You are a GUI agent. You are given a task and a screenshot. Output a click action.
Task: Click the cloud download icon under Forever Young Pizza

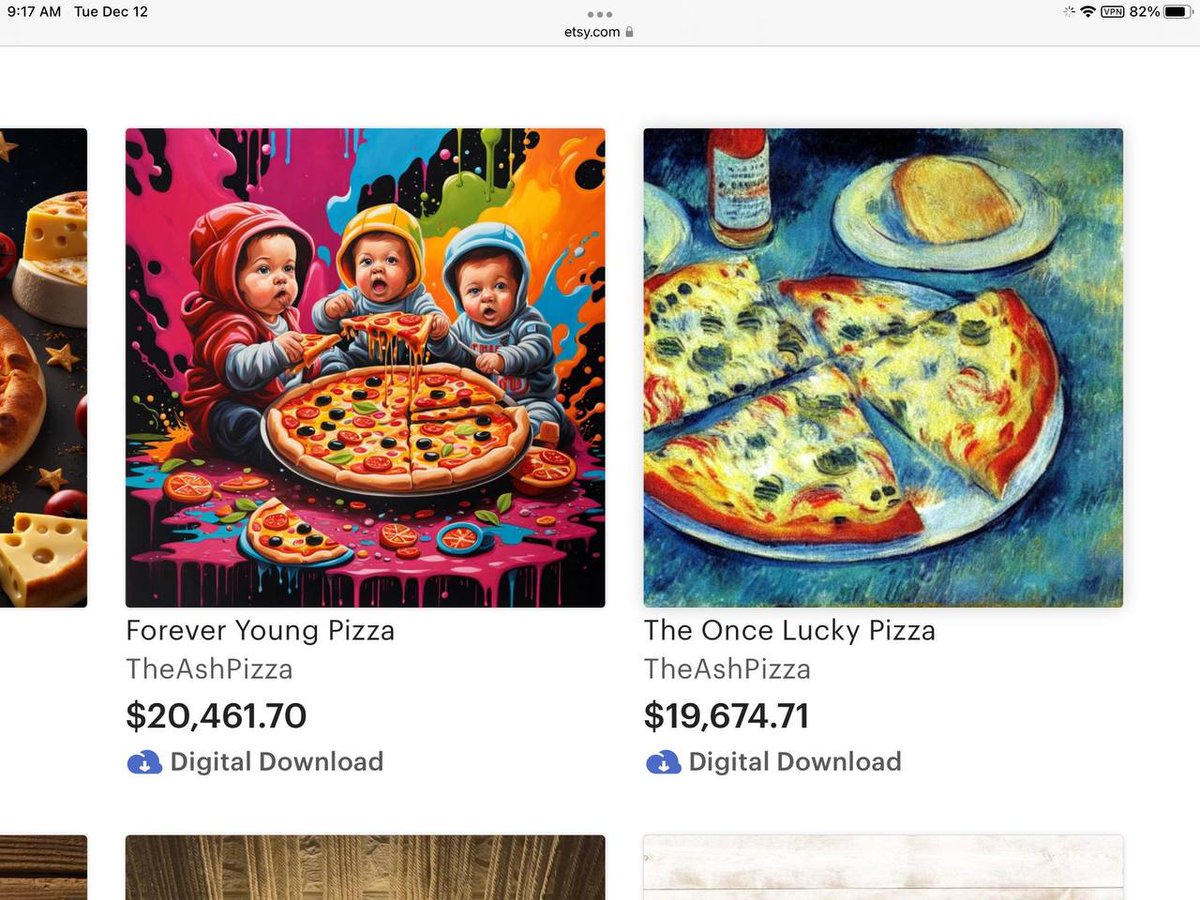tap(144, 762)
